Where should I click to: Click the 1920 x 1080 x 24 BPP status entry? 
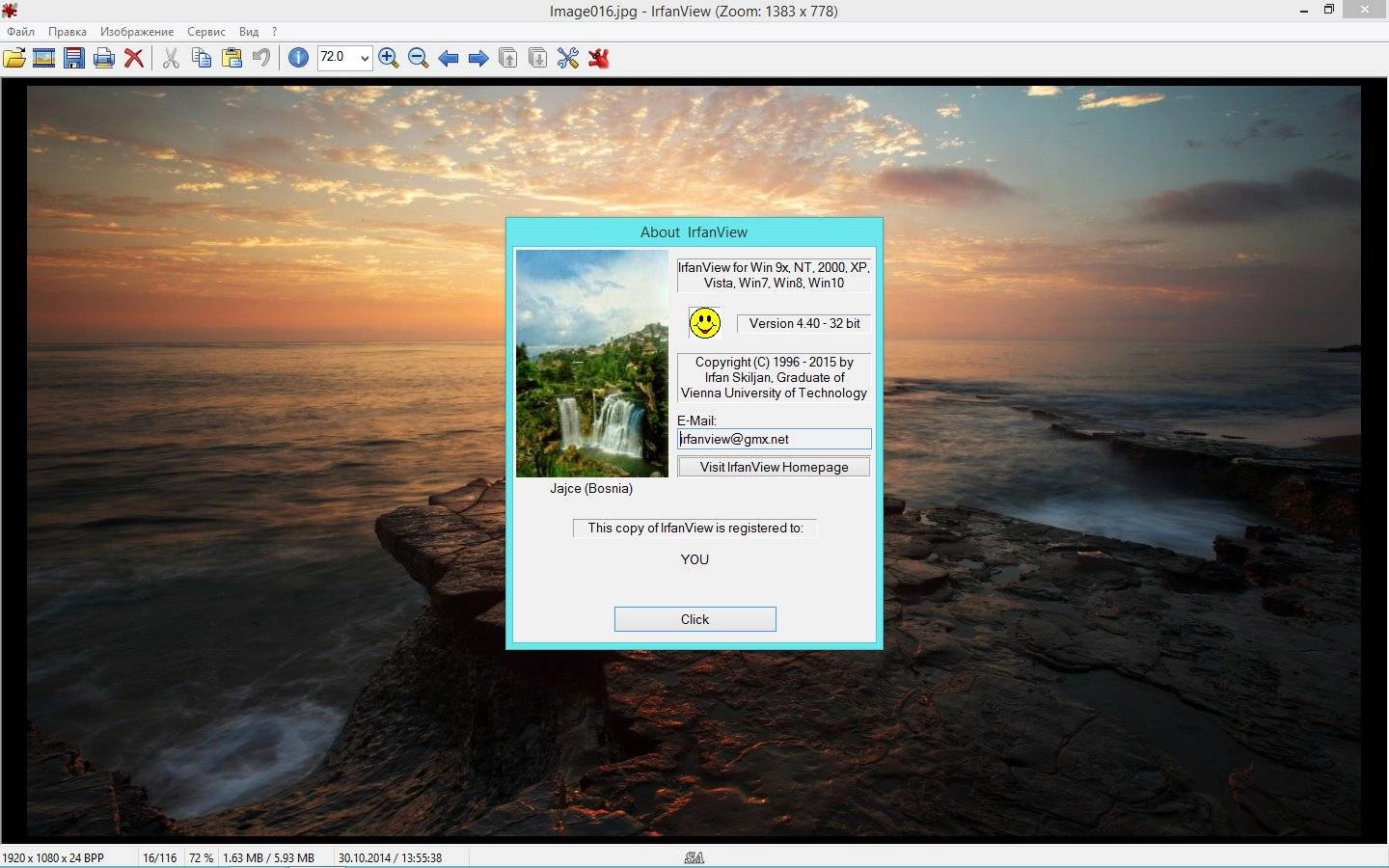pos(54,857)
